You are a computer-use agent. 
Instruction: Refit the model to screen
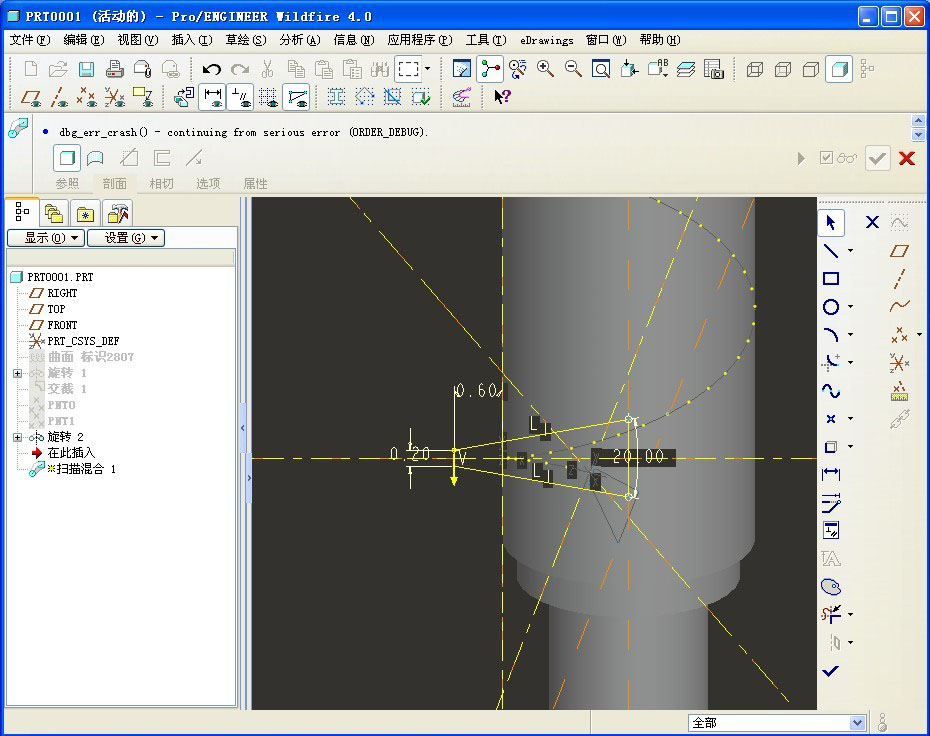601,69
